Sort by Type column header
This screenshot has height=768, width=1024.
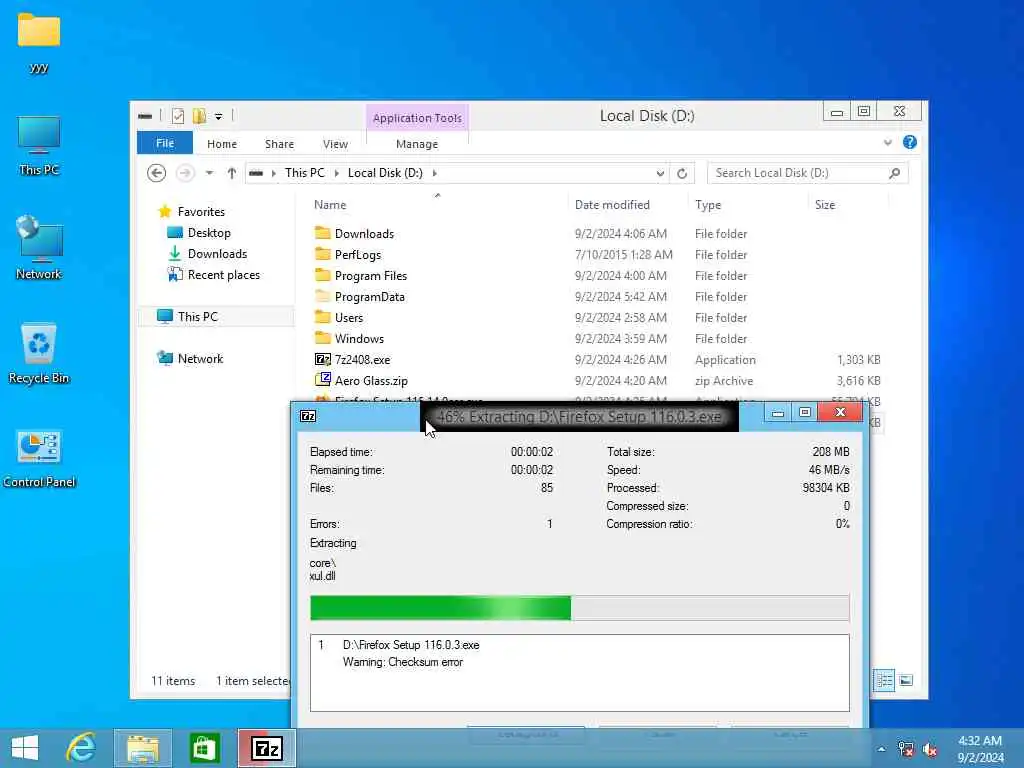(708, 204)
